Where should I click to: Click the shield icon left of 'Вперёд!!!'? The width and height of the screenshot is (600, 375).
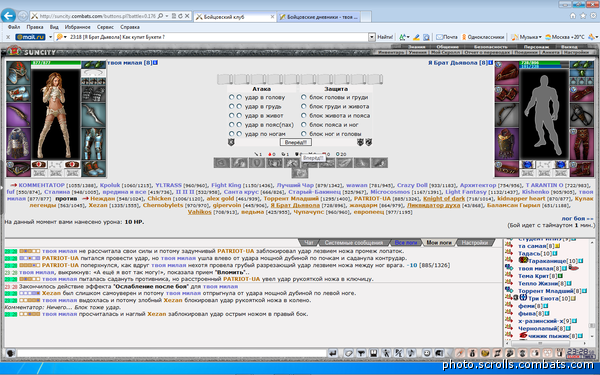click(x=231, y=142)
